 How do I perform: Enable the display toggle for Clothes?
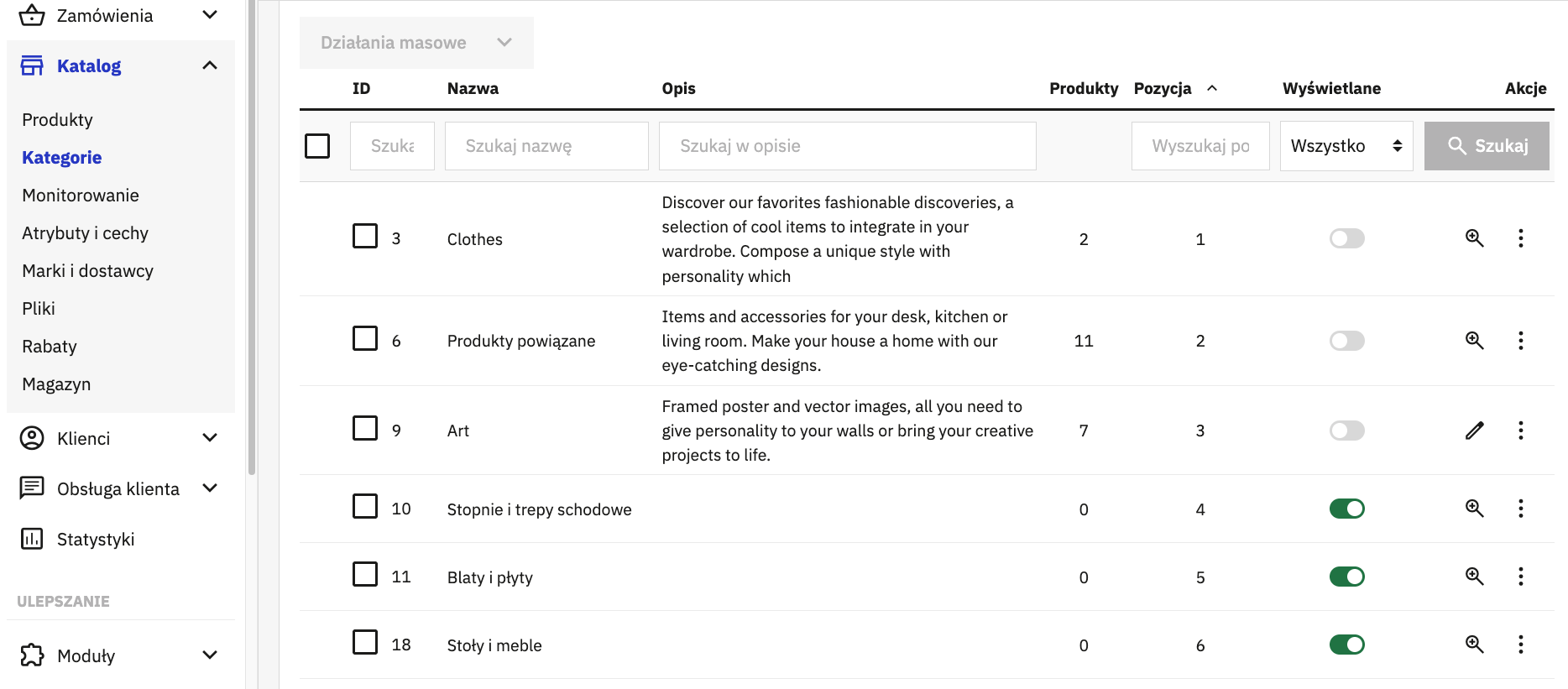click(1346, 238)
